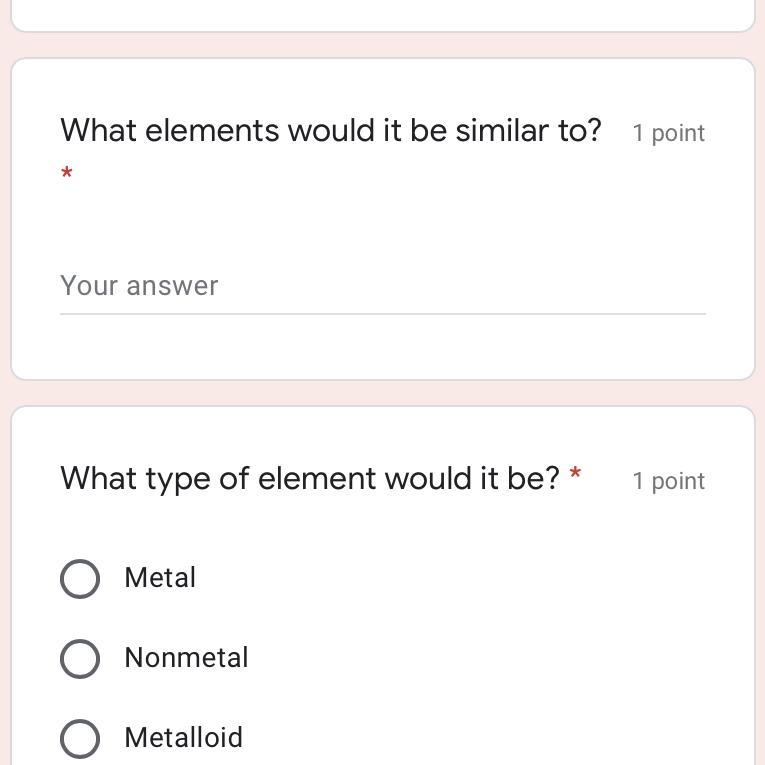Click empty area right of the Metal option

[x=450, y=578]
